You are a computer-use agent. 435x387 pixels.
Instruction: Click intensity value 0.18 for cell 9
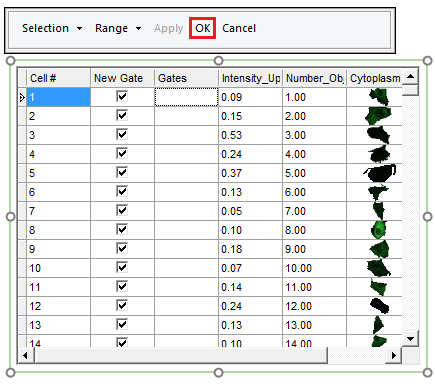pos(250,249)
